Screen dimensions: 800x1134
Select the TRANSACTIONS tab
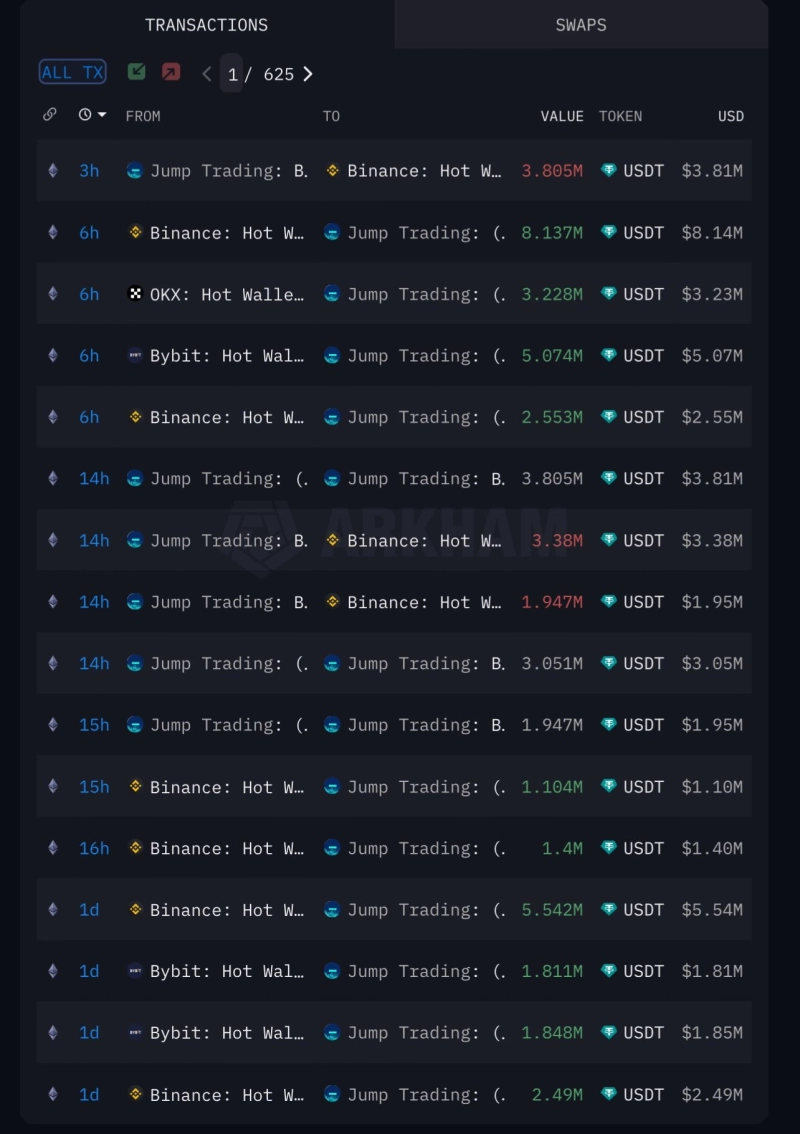tap(206, 25)
